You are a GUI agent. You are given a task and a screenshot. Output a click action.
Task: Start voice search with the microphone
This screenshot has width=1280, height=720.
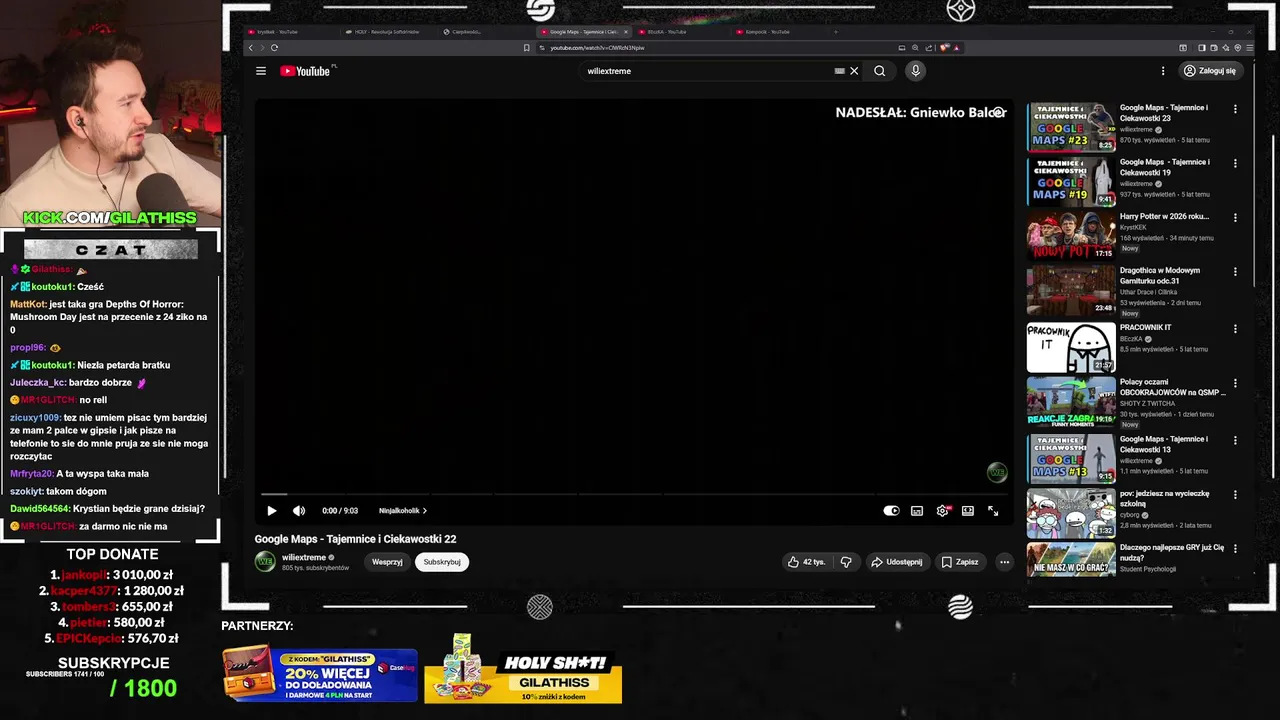[x=915, y=71]
